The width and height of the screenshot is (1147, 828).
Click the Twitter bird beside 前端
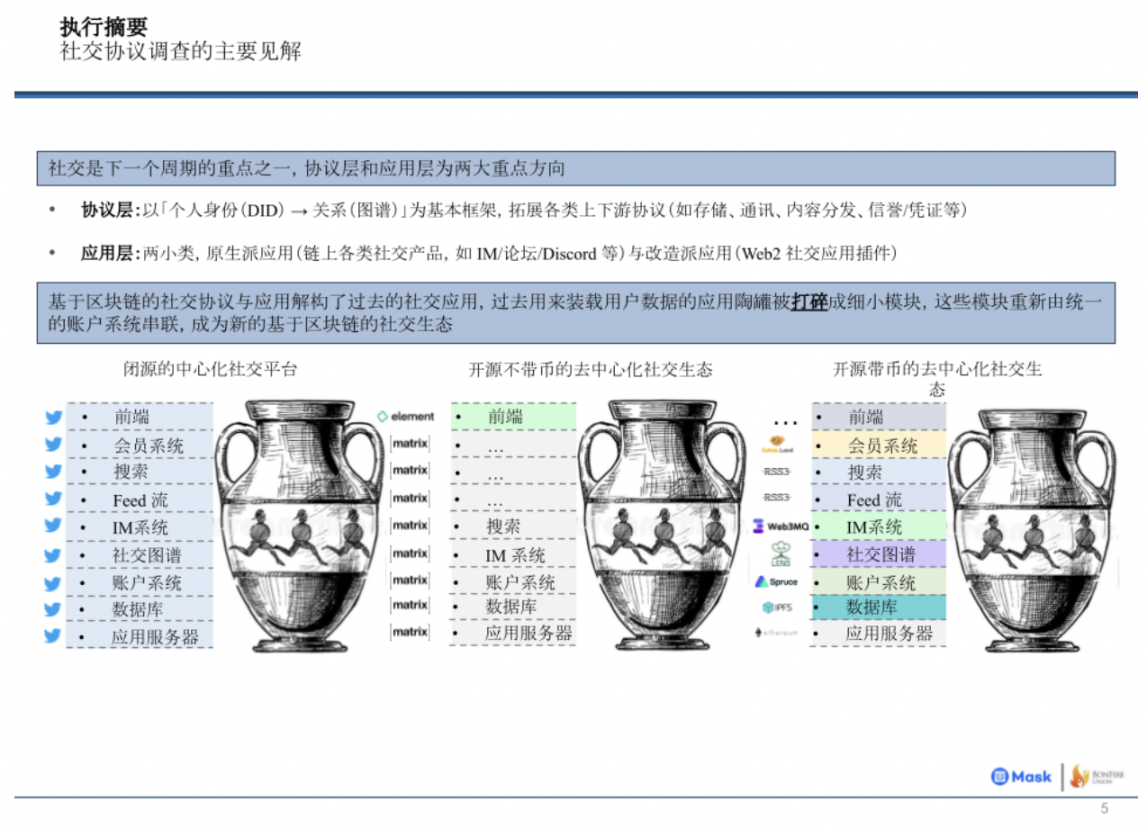(53, 417)
